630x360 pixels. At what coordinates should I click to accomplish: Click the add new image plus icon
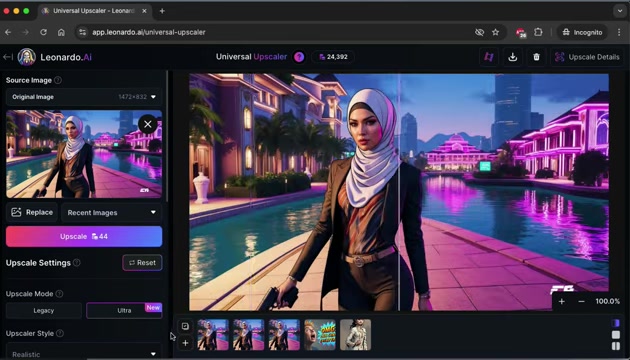[x=185, y=343]
